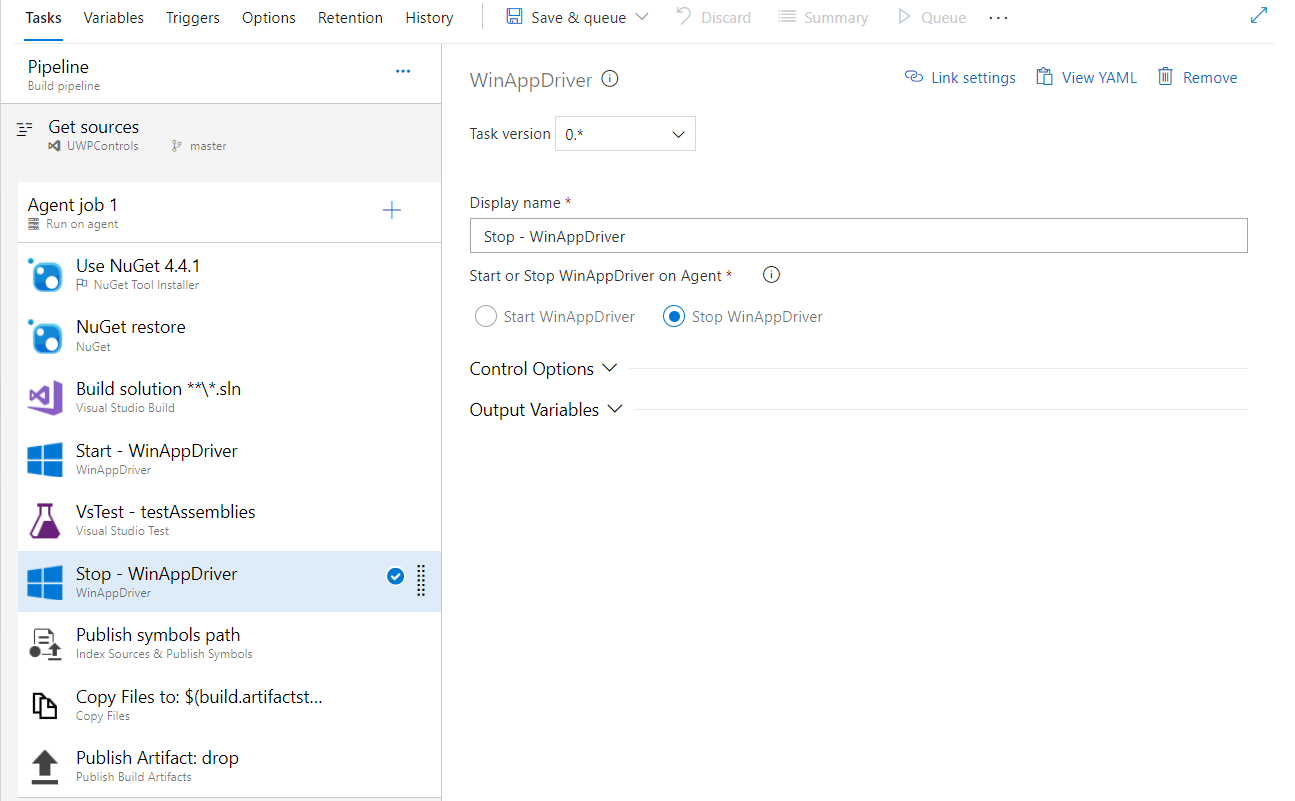Viewport: 1295px width, 801px height.
Task: Select the VsTest - testAssemblies task
Action: pyautogui.click(x=229, y=520)
